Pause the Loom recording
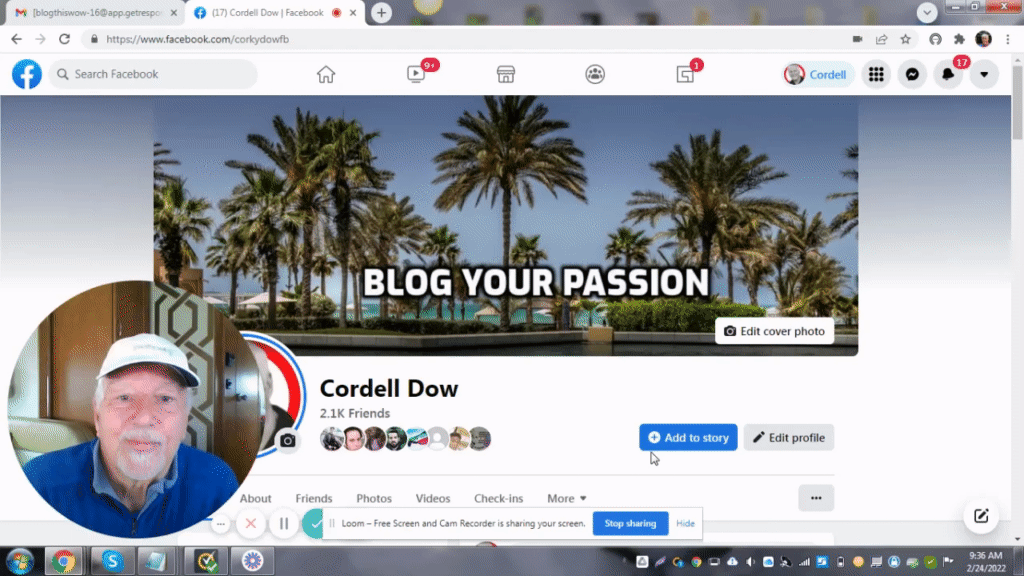This screenshot has height=576, width=1024. (x=284, y=523)
